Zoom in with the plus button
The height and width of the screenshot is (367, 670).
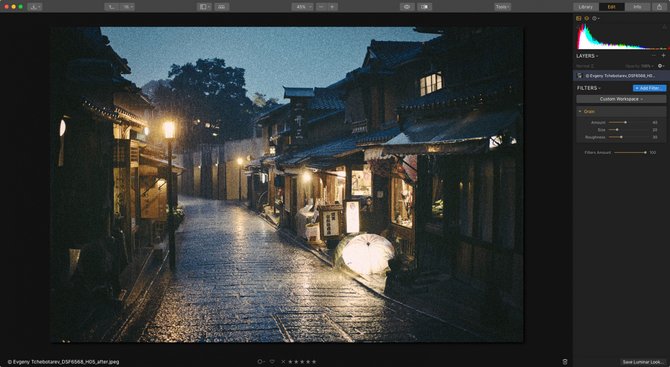(332, 7)
